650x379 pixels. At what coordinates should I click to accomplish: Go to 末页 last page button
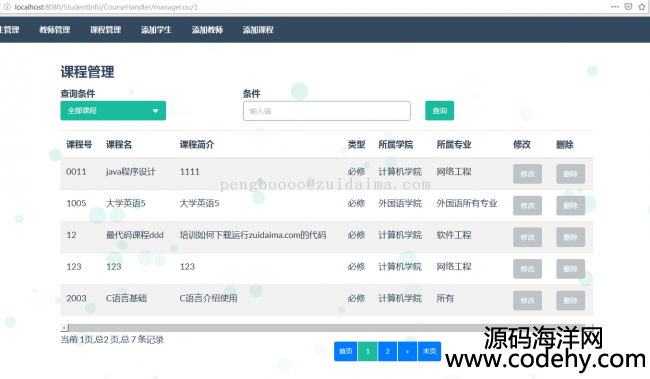[429, 351]
